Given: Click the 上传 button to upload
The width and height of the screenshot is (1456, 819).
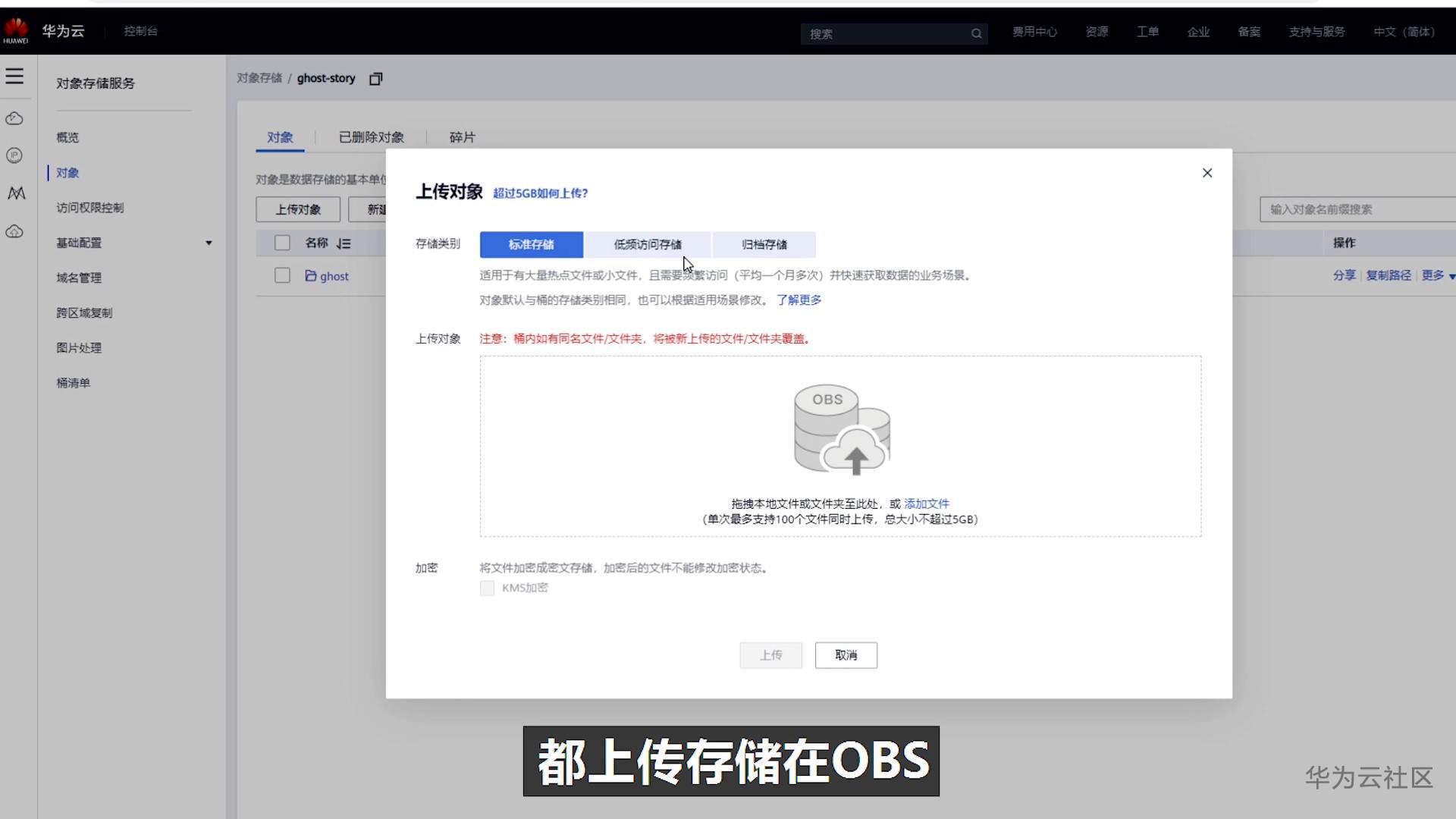Looking at the screenshot, I should pyautogui.click(x=770, y=655).
